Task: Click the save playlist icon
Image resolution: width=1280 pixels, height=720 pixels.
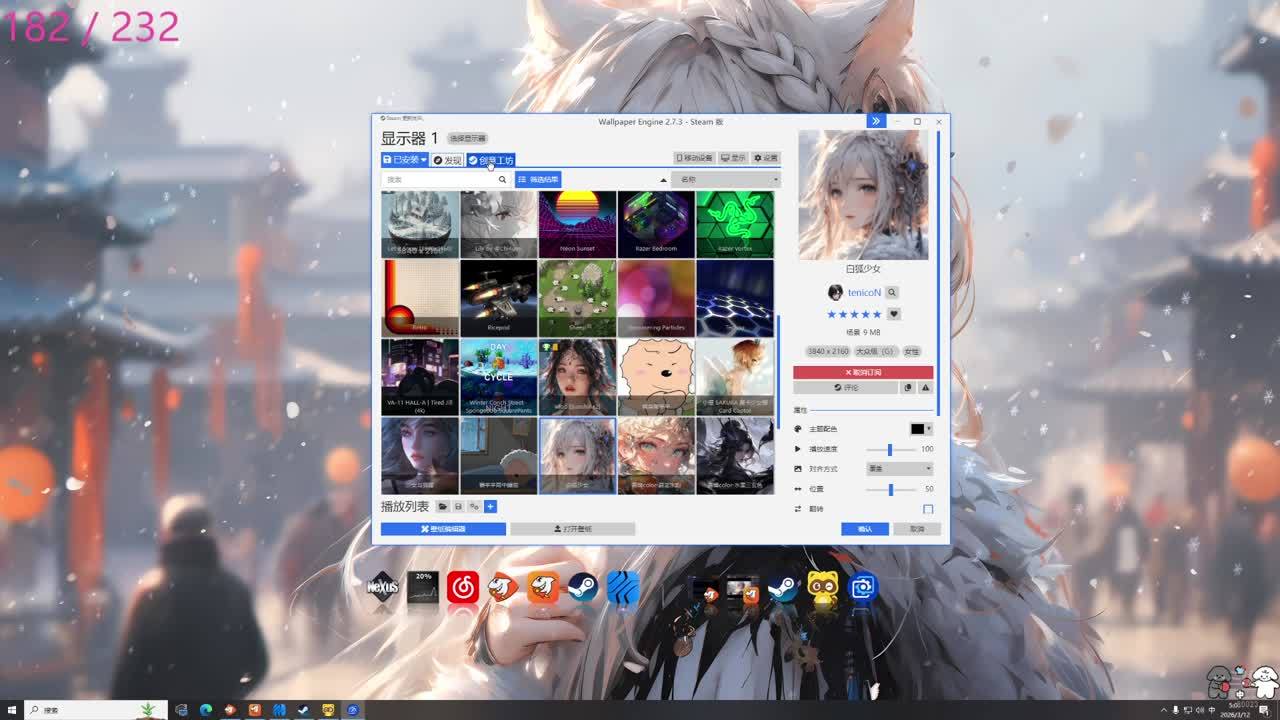Action: click(459, 507)
